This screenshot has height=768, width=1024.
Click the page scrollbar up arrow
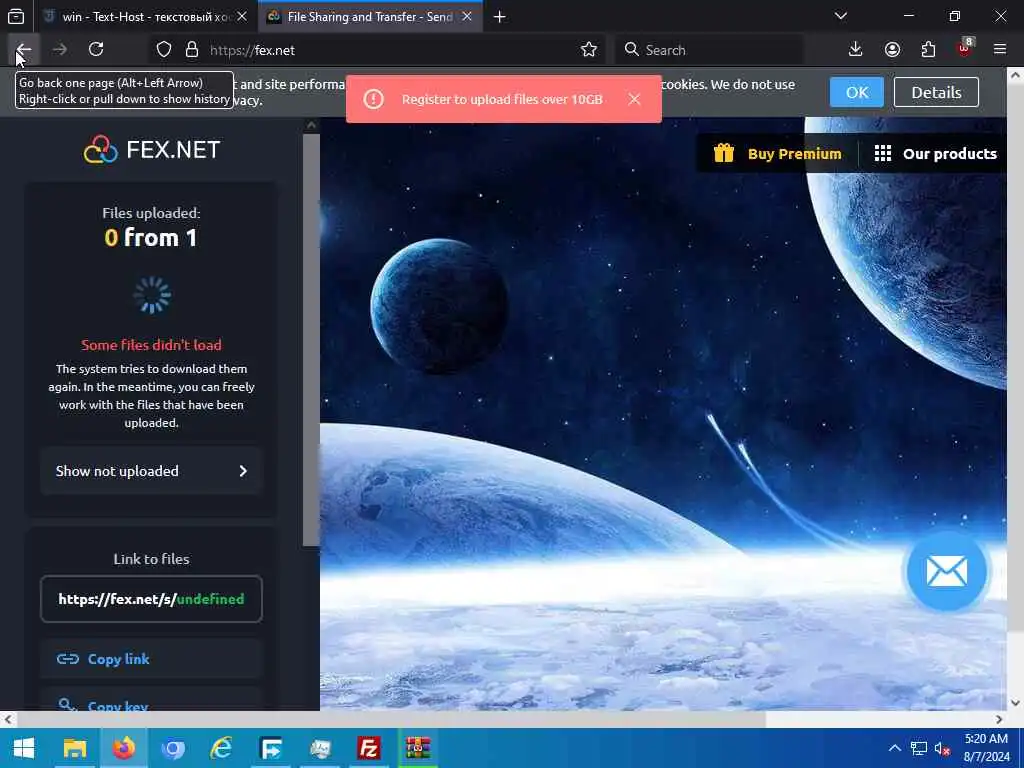tap(1015, 75)
